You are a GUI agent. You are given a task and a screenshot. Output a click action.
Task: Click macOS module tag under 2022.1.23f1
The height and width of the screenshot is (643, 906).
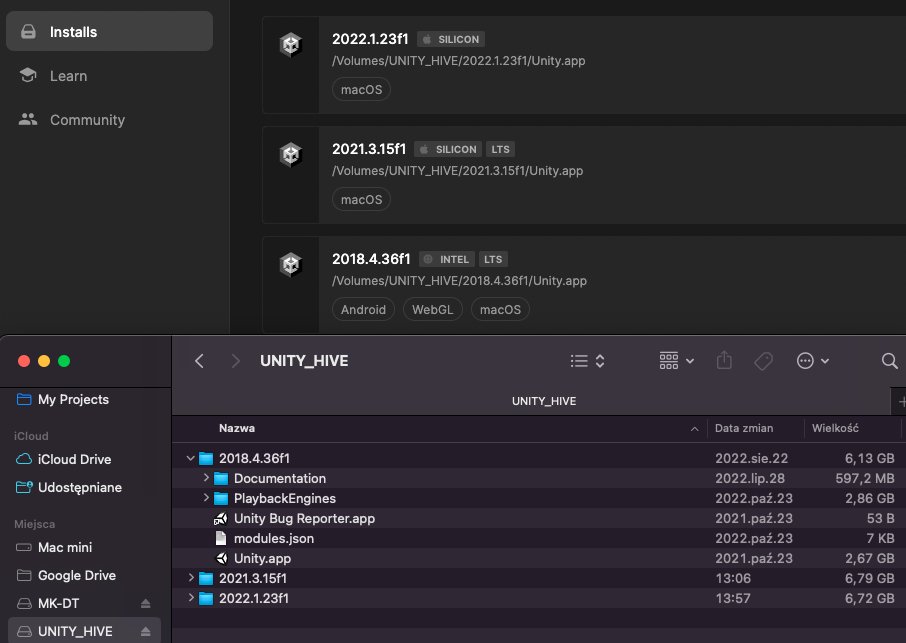pyautogui.click(x=361, y=90)
